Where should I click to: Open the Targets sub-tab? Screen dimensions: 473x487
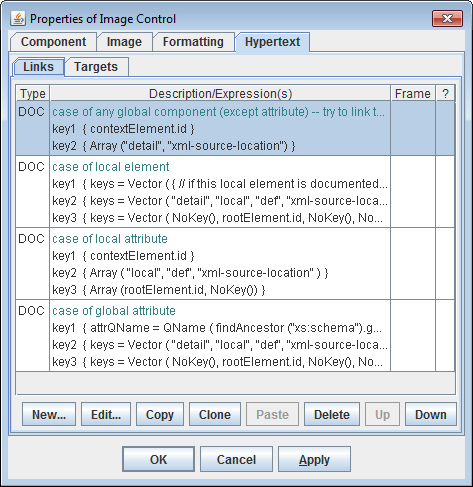coord(96,67)
